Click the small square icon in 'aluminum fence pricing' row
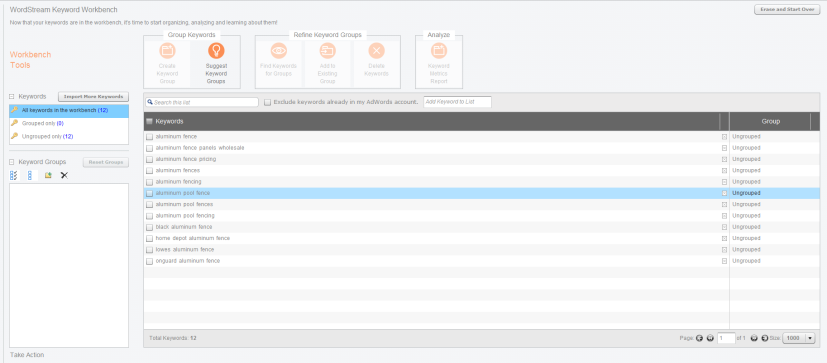 point(724,159)
